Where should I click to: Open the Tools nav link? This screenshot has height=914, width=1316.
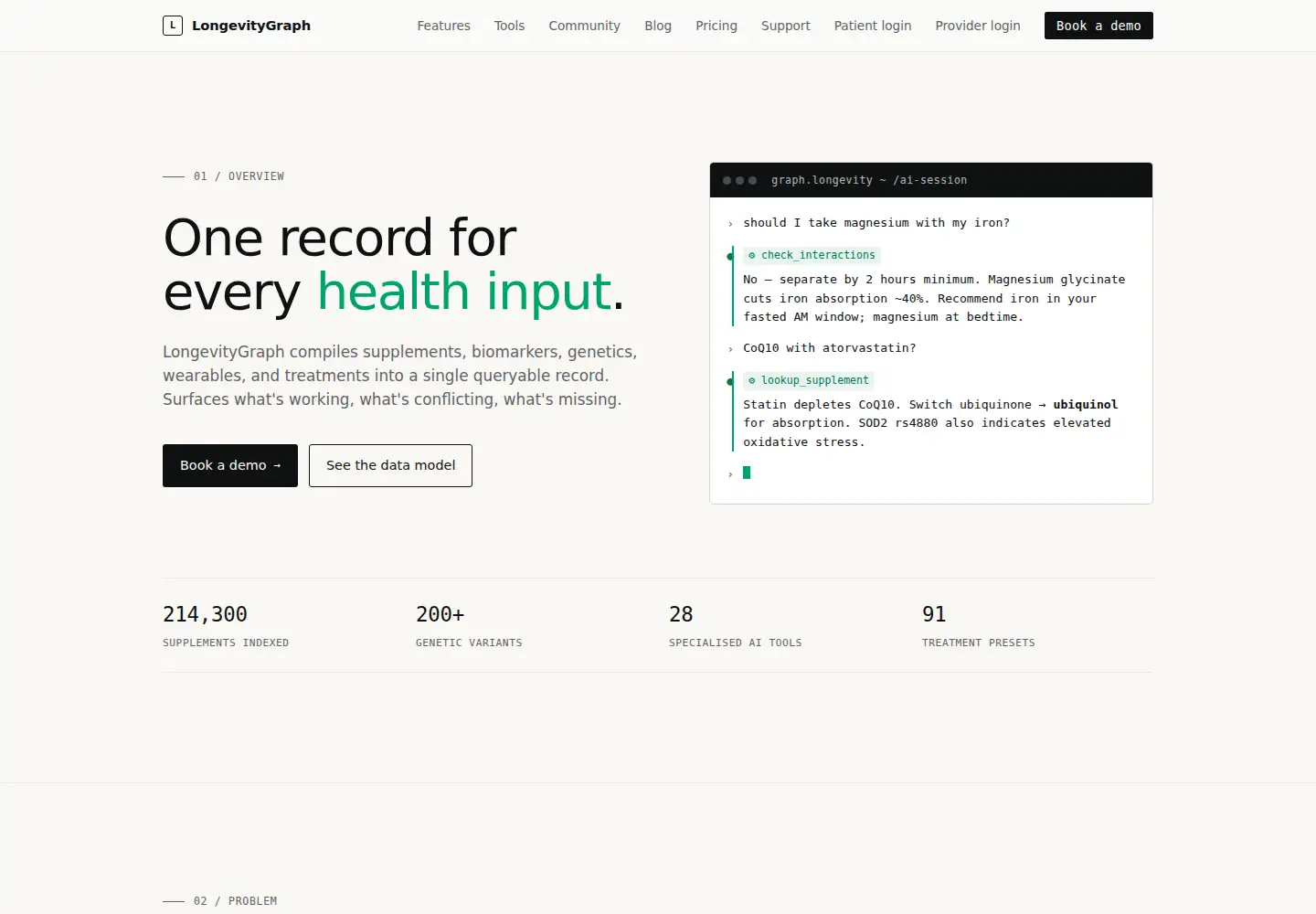point(509,26)
